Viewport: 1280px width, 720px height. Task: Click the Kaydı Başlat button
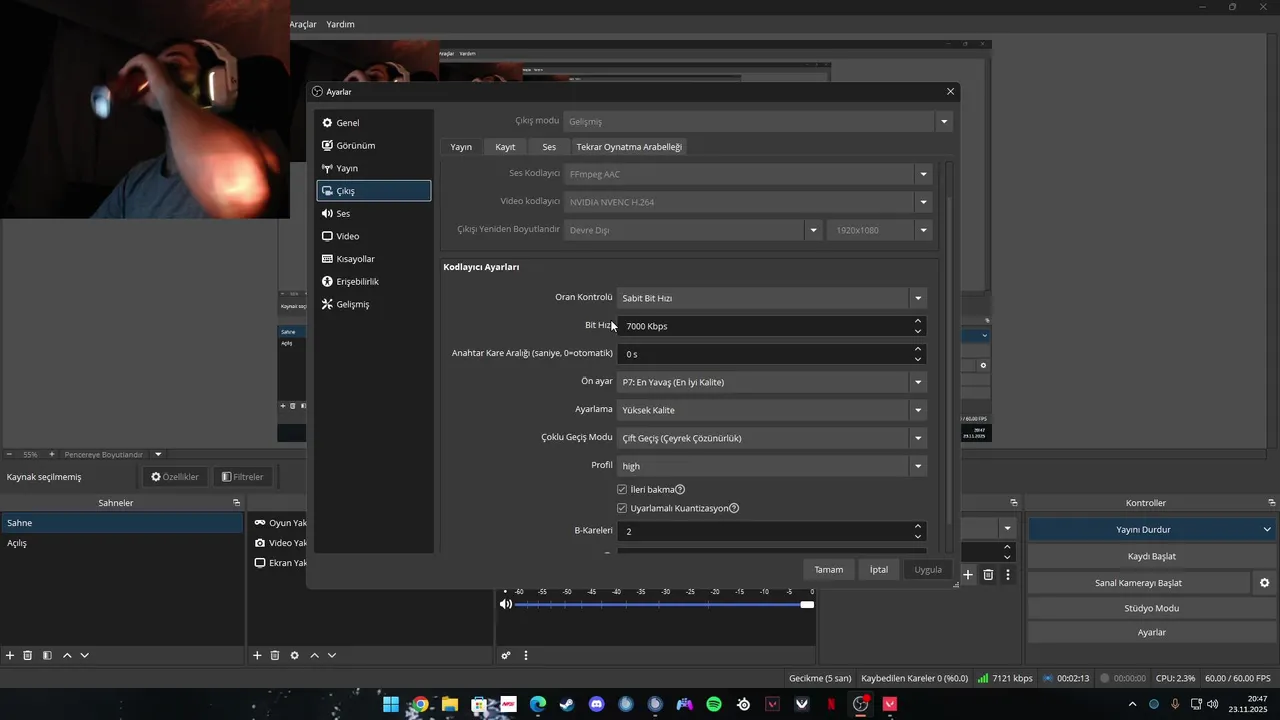pyautogui.click(x=1152, y=556)
